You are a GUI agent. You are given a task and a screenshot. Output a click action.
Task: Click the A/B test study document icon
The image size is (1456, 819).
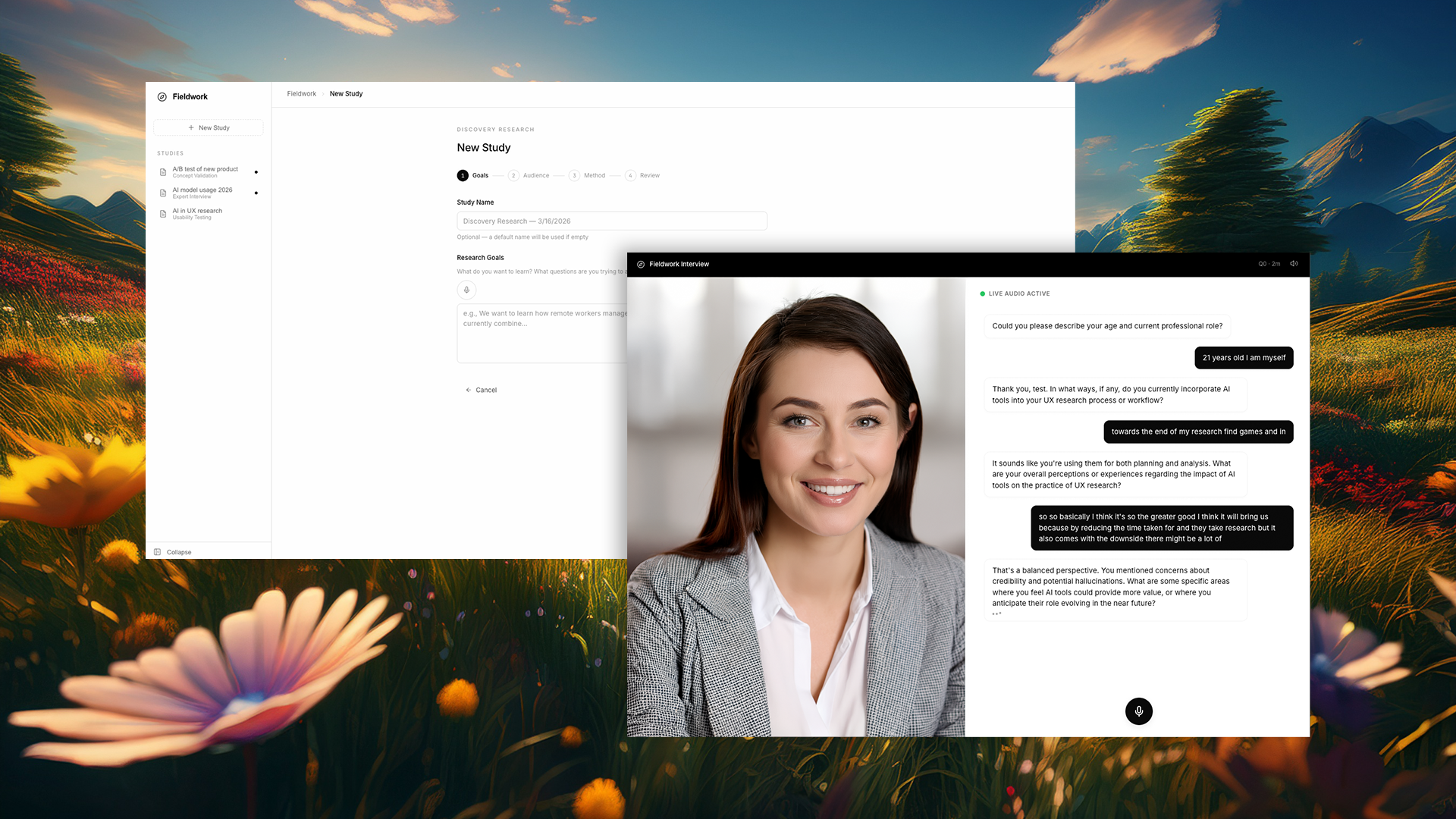click(x=163, y=172)
